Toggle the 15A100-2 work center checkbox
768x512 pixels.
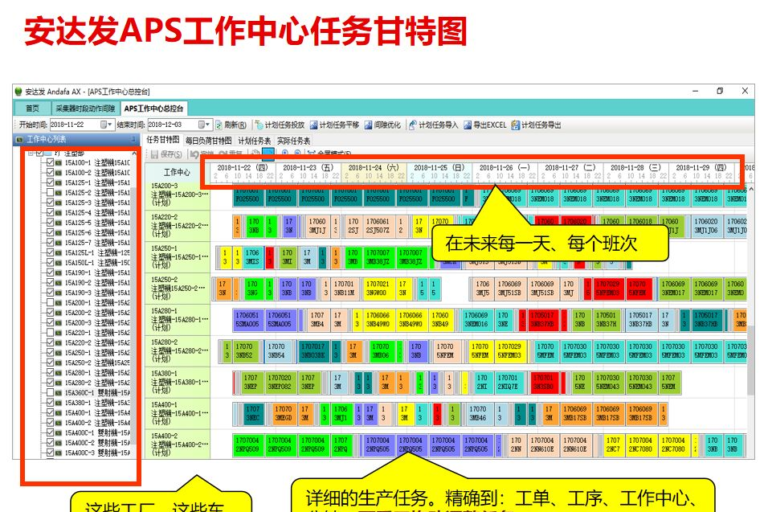[50, 172]
